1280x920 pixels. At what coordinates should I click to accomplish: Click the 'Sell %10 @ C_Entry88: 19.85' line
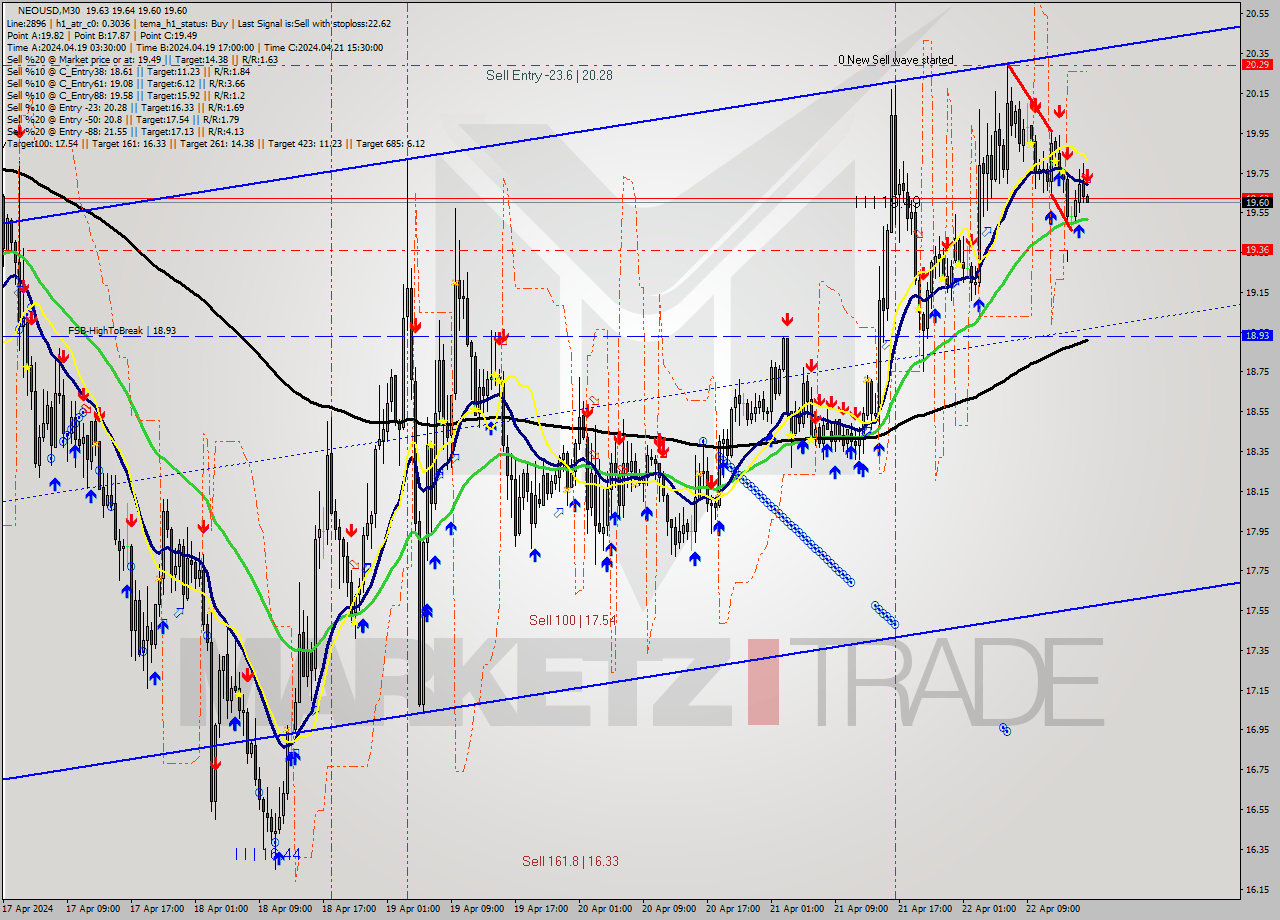pyautogui.click(x=125, y=95)
